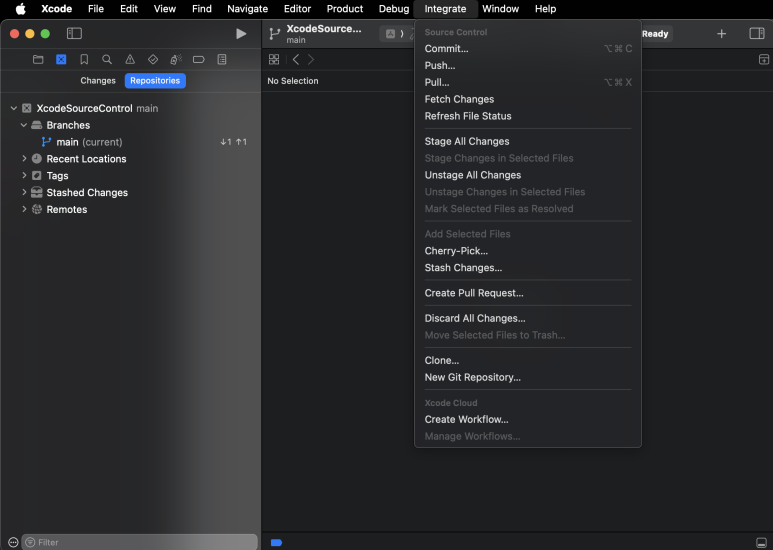Choose Create Pull Request...
The height and width of the screenshot is (550, 773).
(x=528, y=293)
